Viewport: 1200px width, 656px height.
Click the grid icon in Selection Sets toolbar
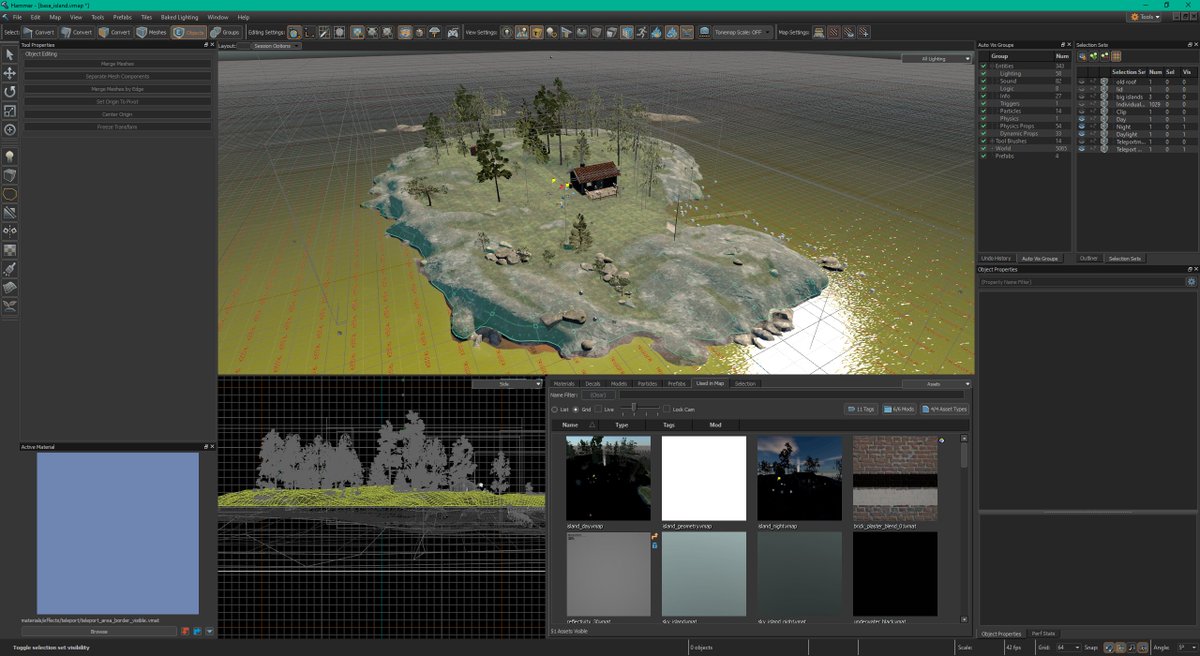pos(1116,56)
